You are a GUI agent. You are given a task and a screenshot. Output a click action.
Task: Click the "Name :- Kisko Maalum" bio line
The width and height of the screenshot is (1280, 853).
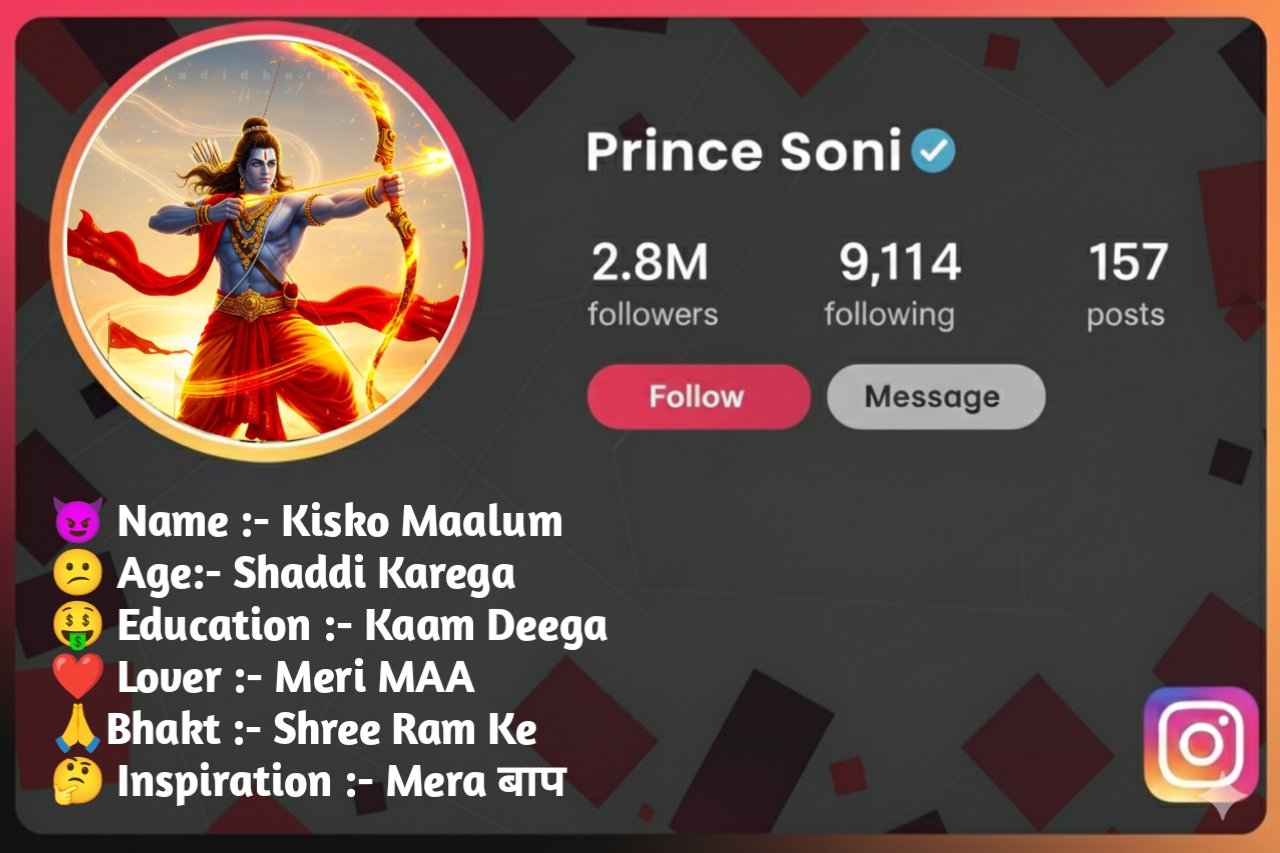(x=339, y=522)
